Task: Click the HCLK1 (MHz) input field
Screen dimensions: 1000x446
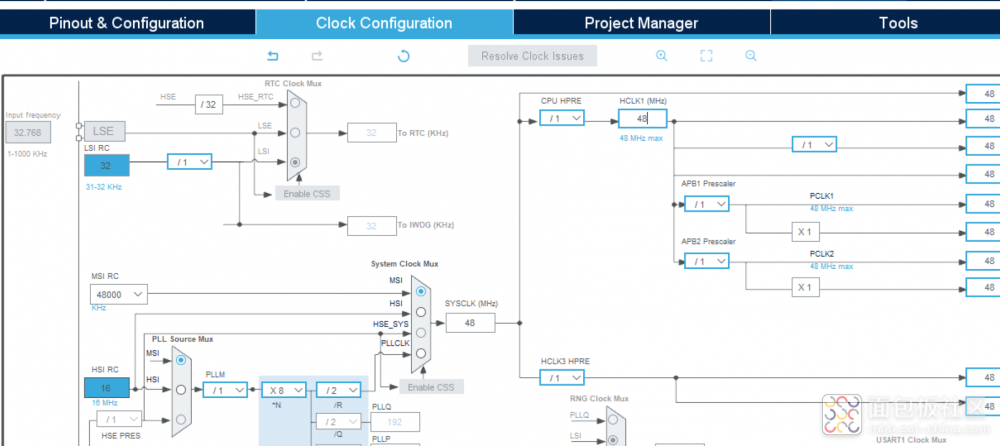Action: (x=643, y=118)
